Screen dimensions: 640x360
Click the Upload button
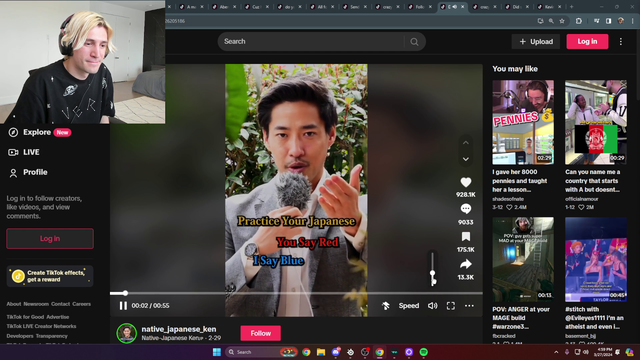coord(536,42)
